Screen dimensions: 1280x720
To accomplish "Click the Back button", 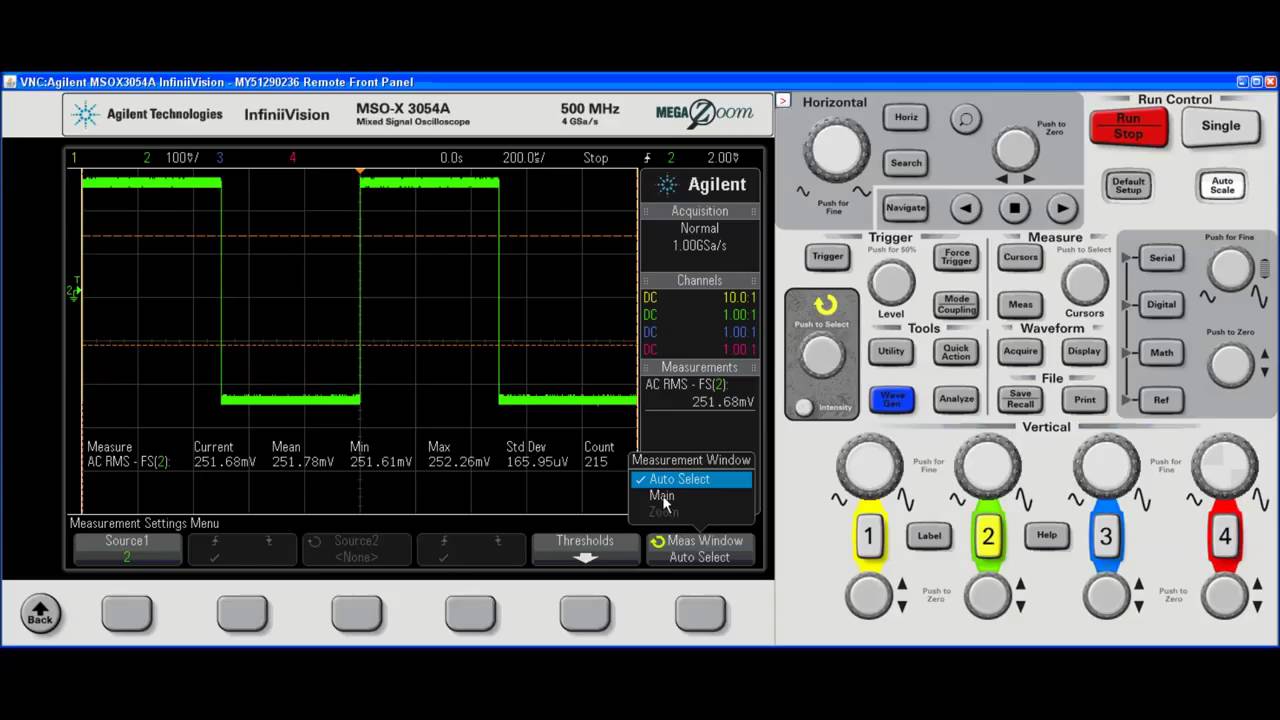I will pyautogui.click(x=40, y=612).
